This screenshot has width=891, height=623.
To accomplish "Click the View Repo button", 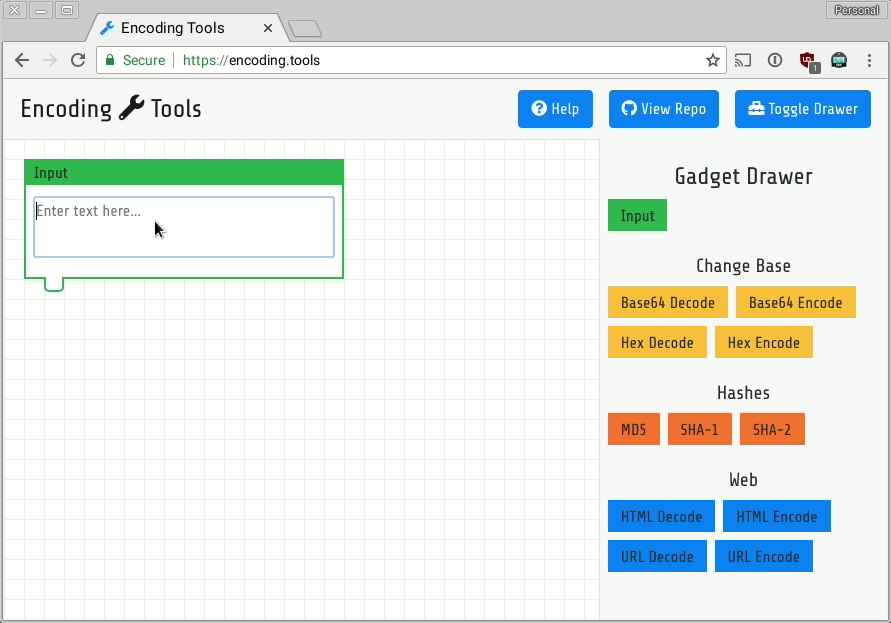I will click(664, 109).
